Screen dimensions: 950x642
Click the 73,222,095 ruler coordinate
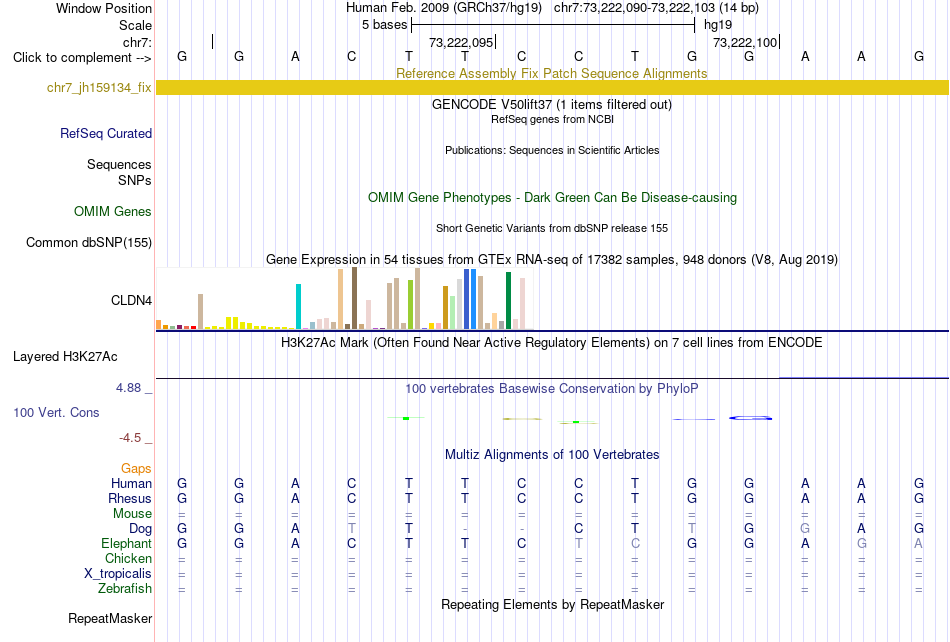[x=460, y=42]
